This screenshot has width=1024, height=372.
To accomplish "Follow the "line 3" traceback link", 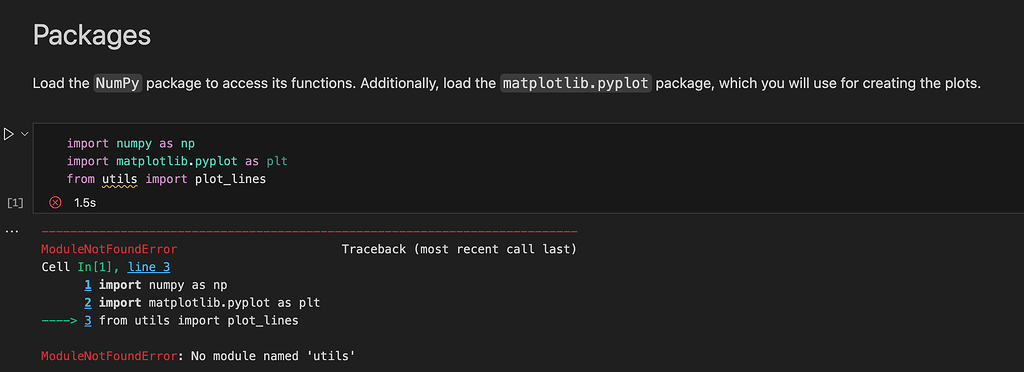I will [x=150, y=267].
